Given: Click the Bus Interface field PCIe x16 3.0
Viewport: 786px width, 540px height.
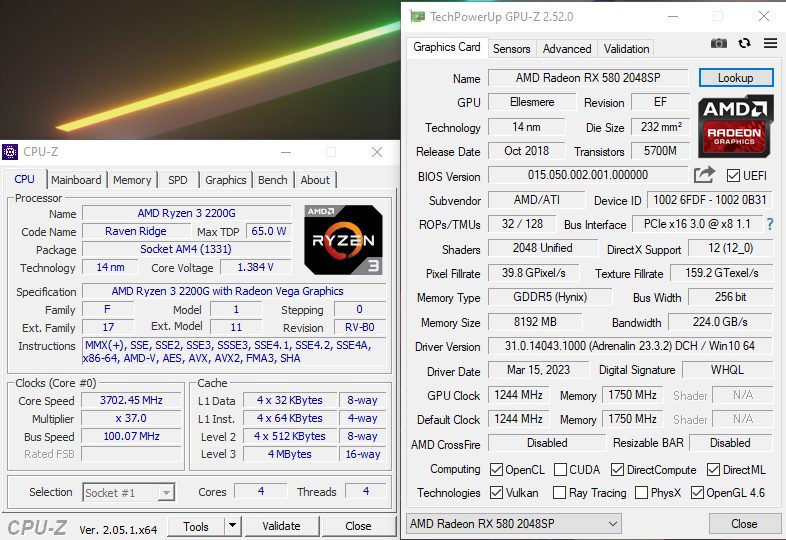Looking at the screenshot, I should click(x=697, y=224).
